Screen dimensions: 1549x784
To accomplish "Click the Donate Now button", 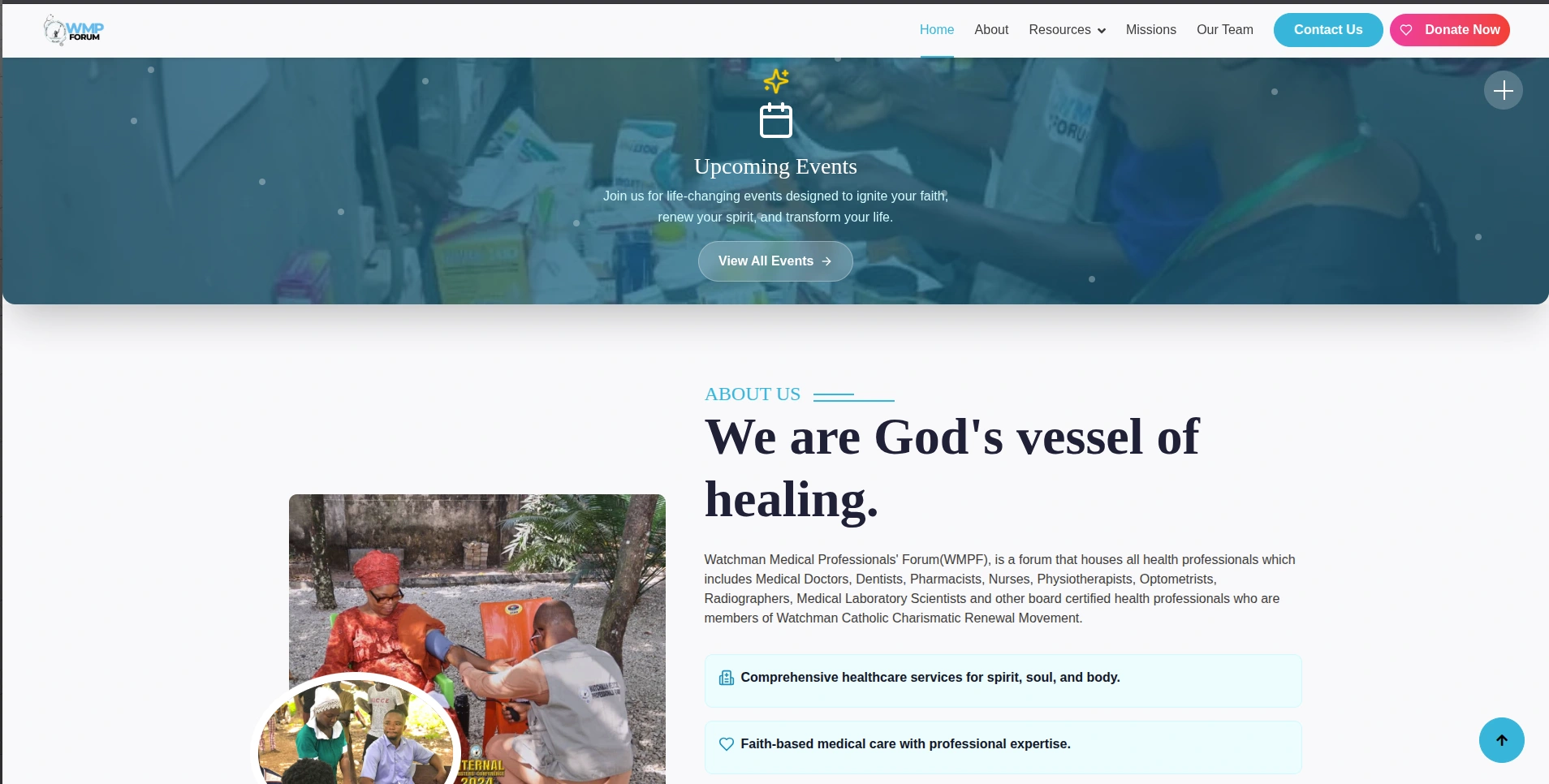I will tap(1449, 30).
